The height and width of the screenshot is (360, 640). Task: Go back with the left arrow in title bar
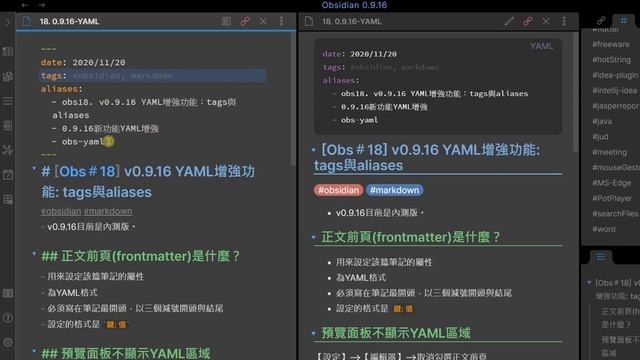(24, 5)
